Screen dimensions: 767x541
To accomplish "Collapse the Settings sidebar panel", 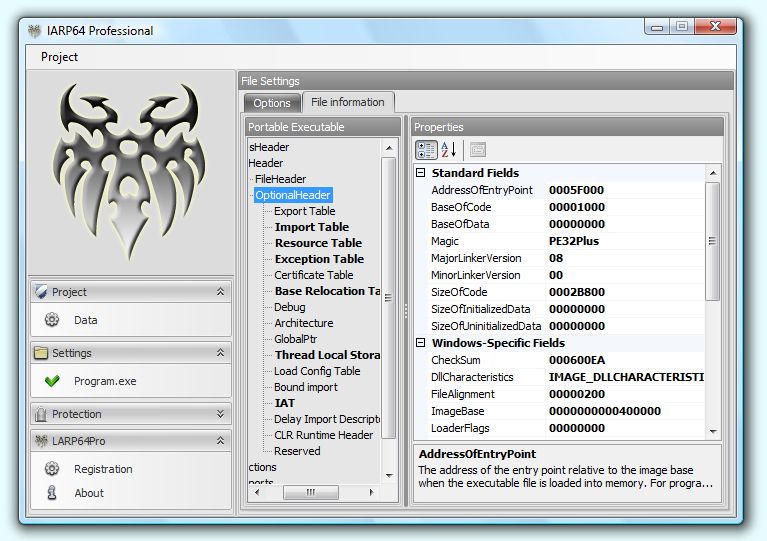I will 221,353.
